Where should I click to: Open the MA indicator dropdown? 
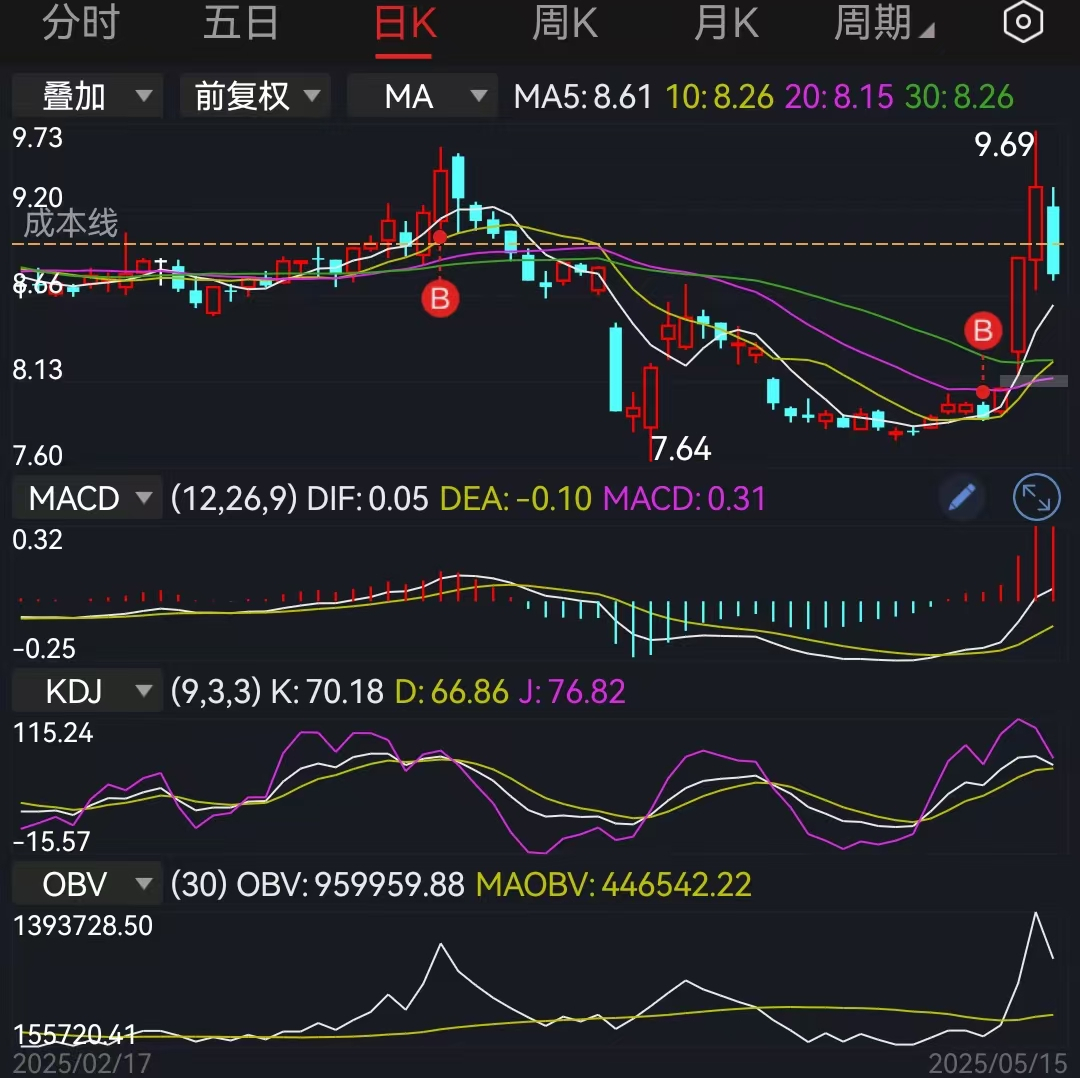tap(421, 95)
